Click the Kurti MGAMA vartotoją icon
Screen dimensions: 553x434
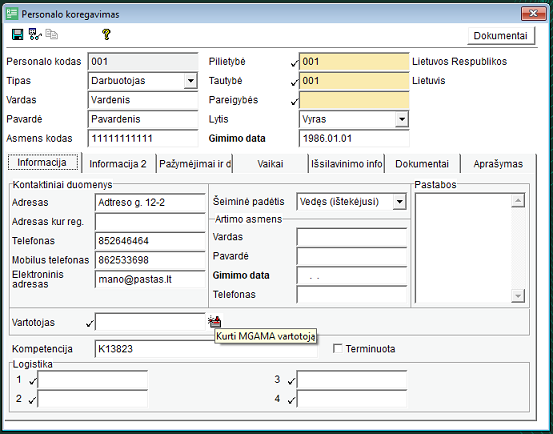tap(214, 321)
